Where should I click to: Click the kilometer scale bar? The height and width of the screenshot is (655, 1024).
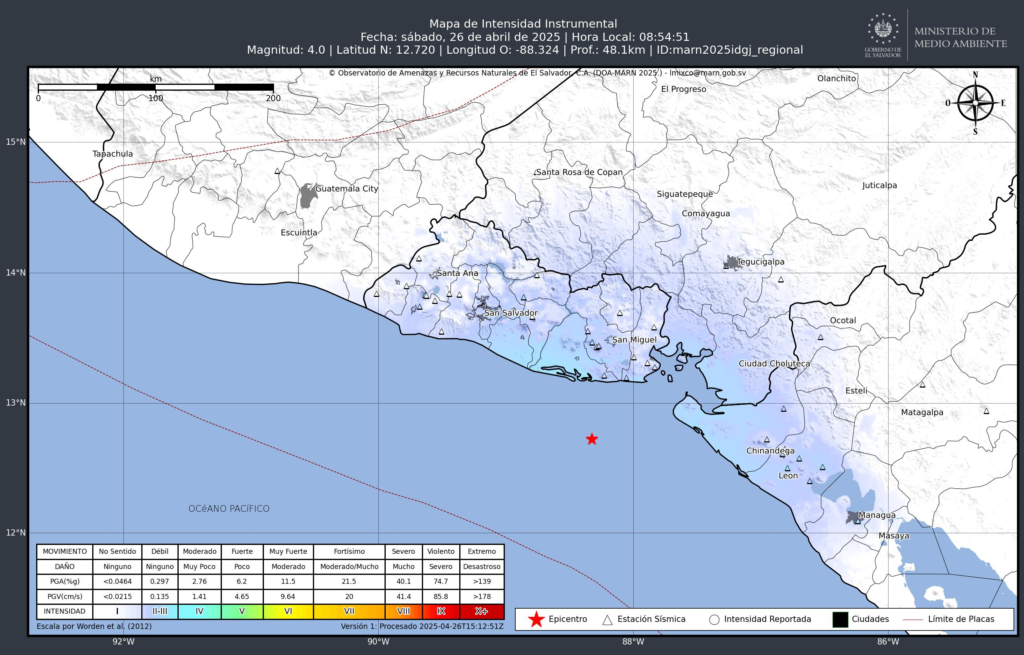point(155,87)
